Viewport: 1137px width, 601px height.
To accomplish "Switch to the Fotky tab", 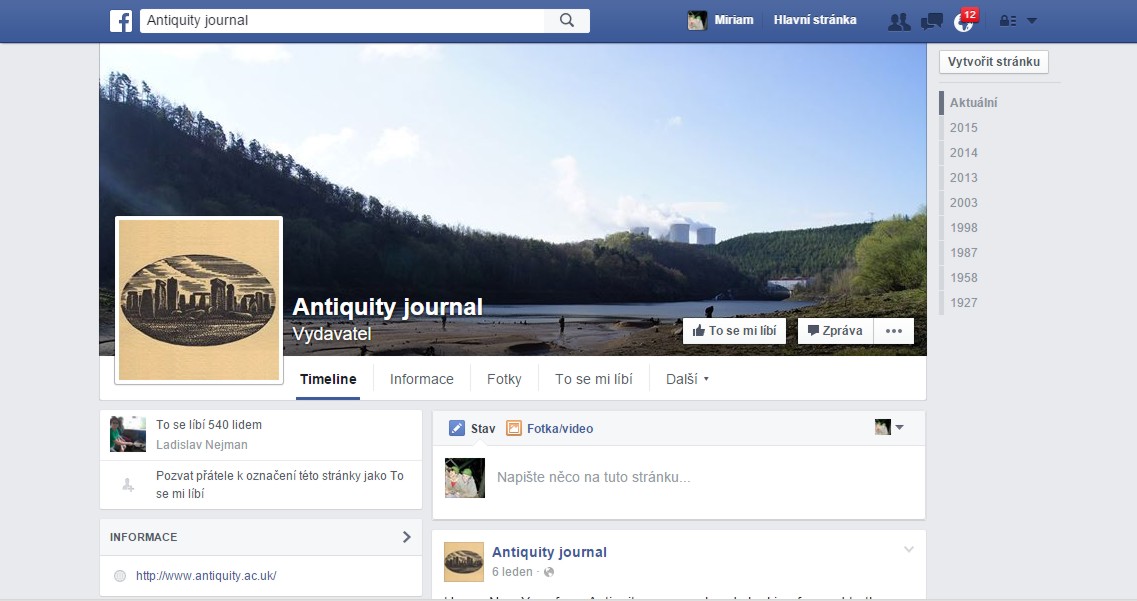I will coord(504,379).
